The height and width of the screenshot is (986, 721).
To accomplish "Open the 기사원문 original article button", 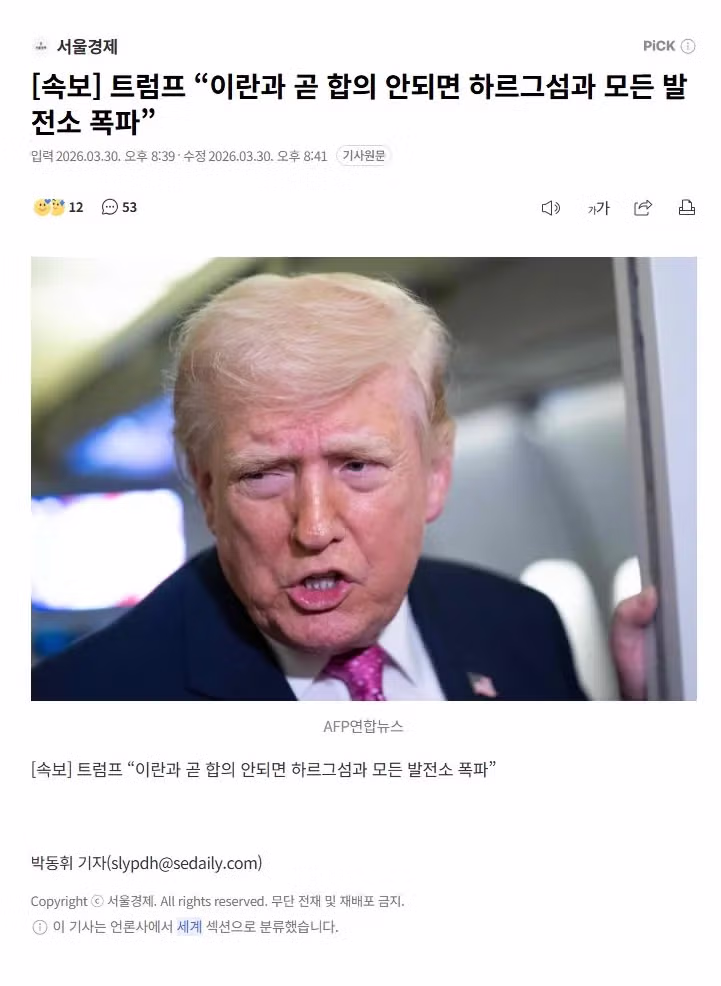I will coord(363,155).
